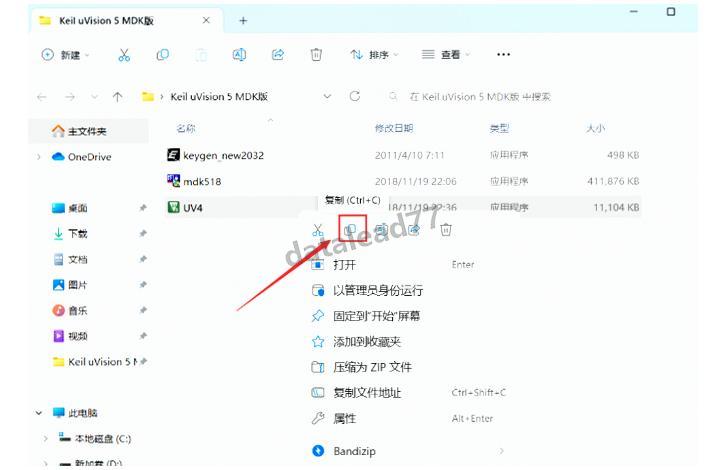
Task: Choose 以管理员身份运行 from context menu
Action: [378, 291]
